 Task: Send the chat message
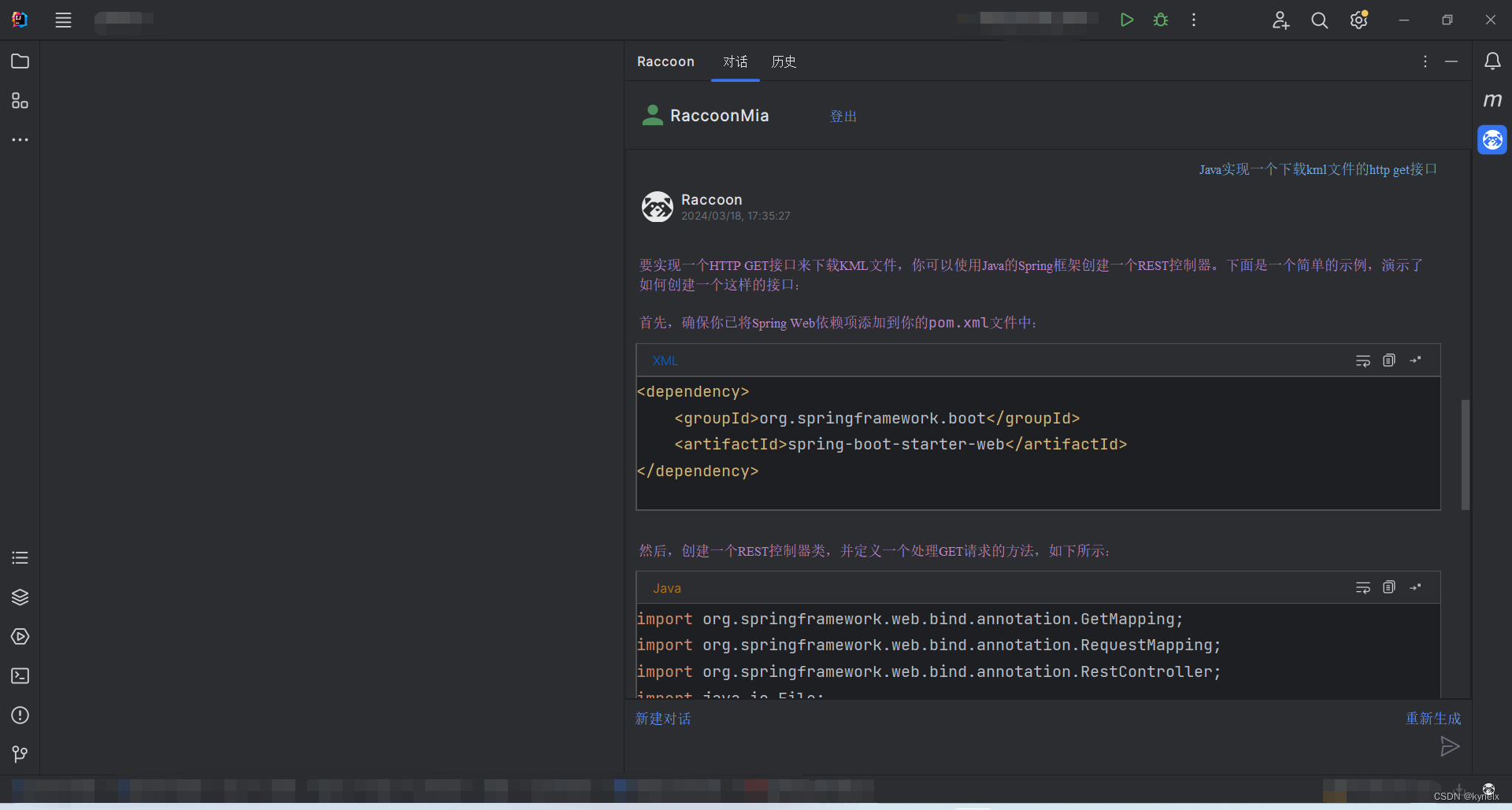tap(1450, 746)
